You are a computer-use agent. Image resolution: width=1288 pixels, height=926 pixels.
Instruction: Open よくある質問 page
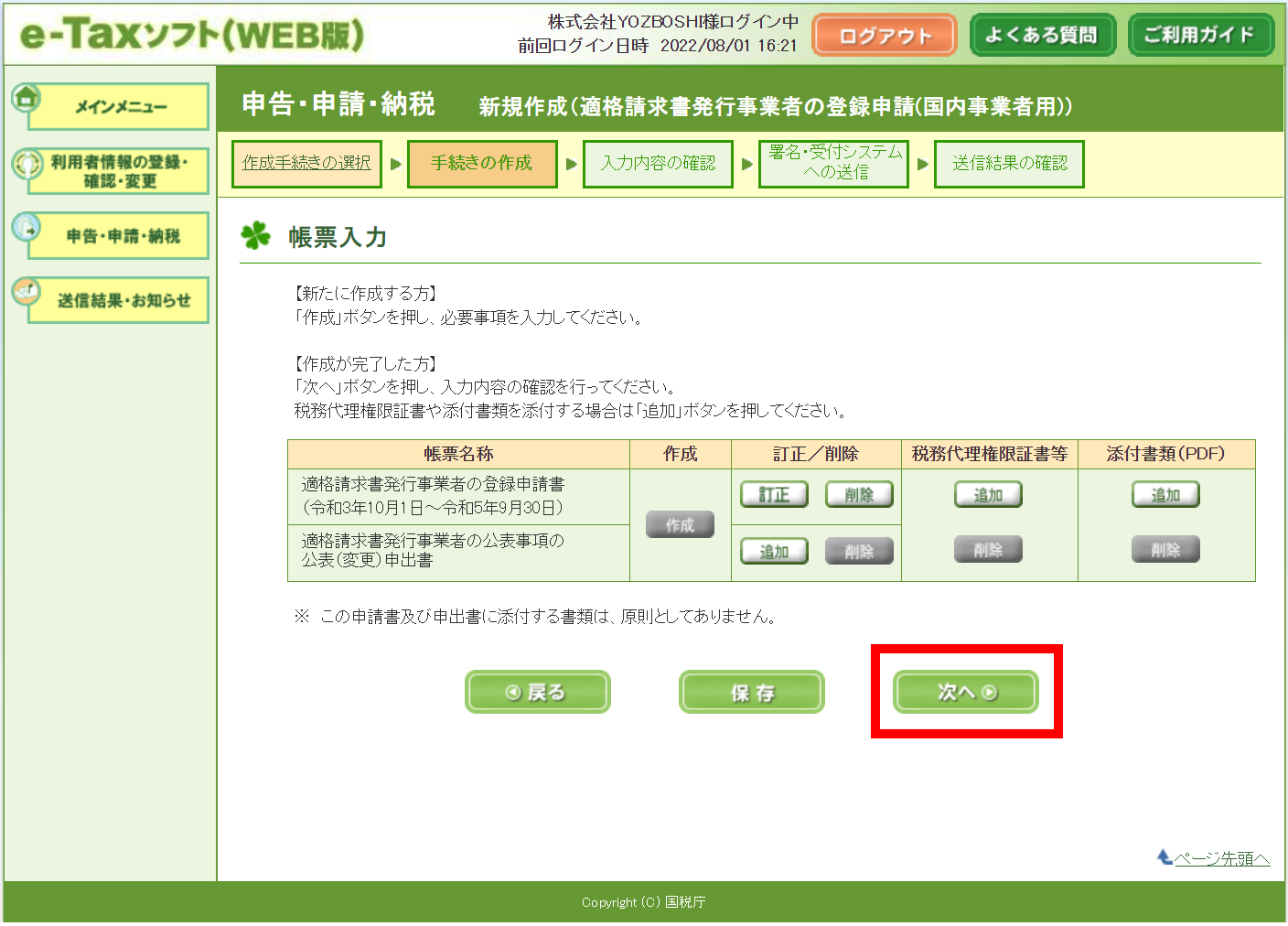pos(1042,35)
